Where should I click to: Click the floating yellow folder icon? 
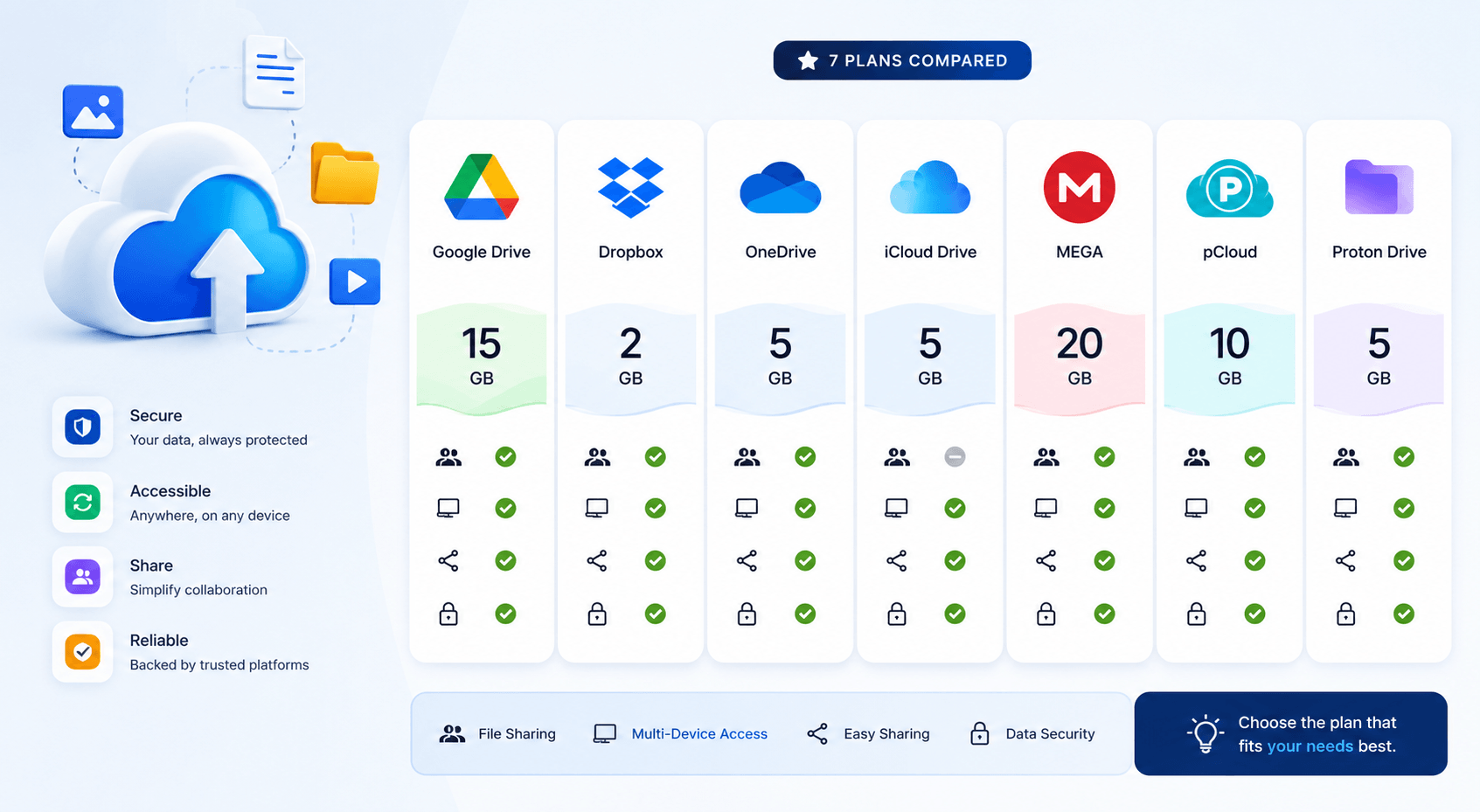click(x=345, y=173)
